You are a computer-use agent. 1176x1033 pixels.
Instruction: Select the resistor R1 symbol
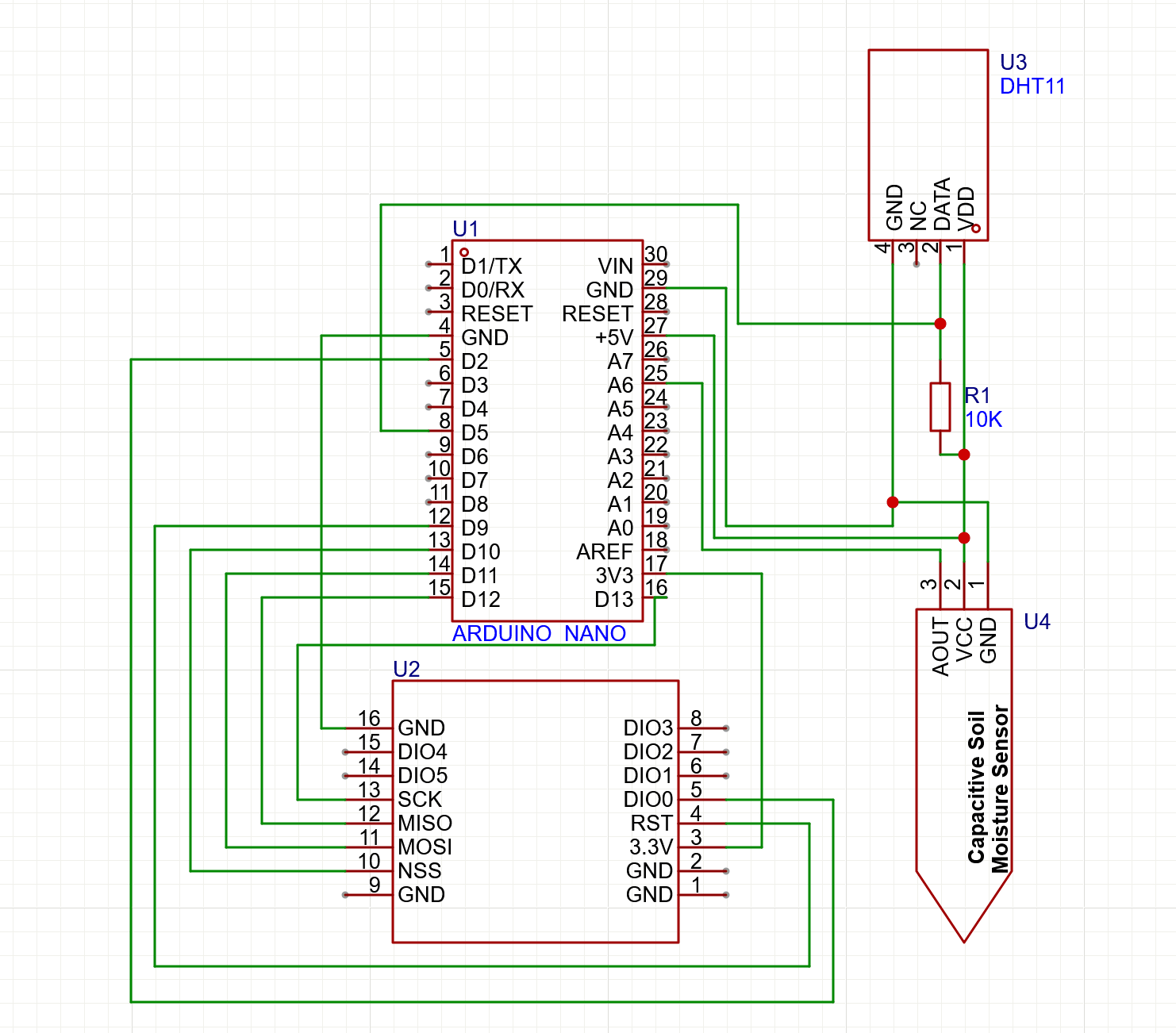pos(940,406)
